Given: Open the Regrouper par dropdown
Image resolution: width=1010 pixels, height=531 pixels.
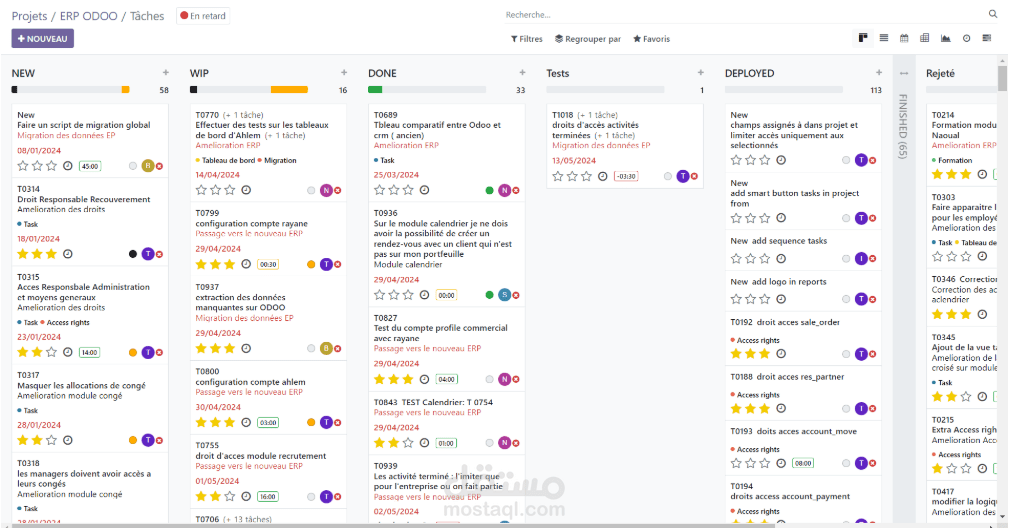Looking at the screenshot, I should coord(588,39).
